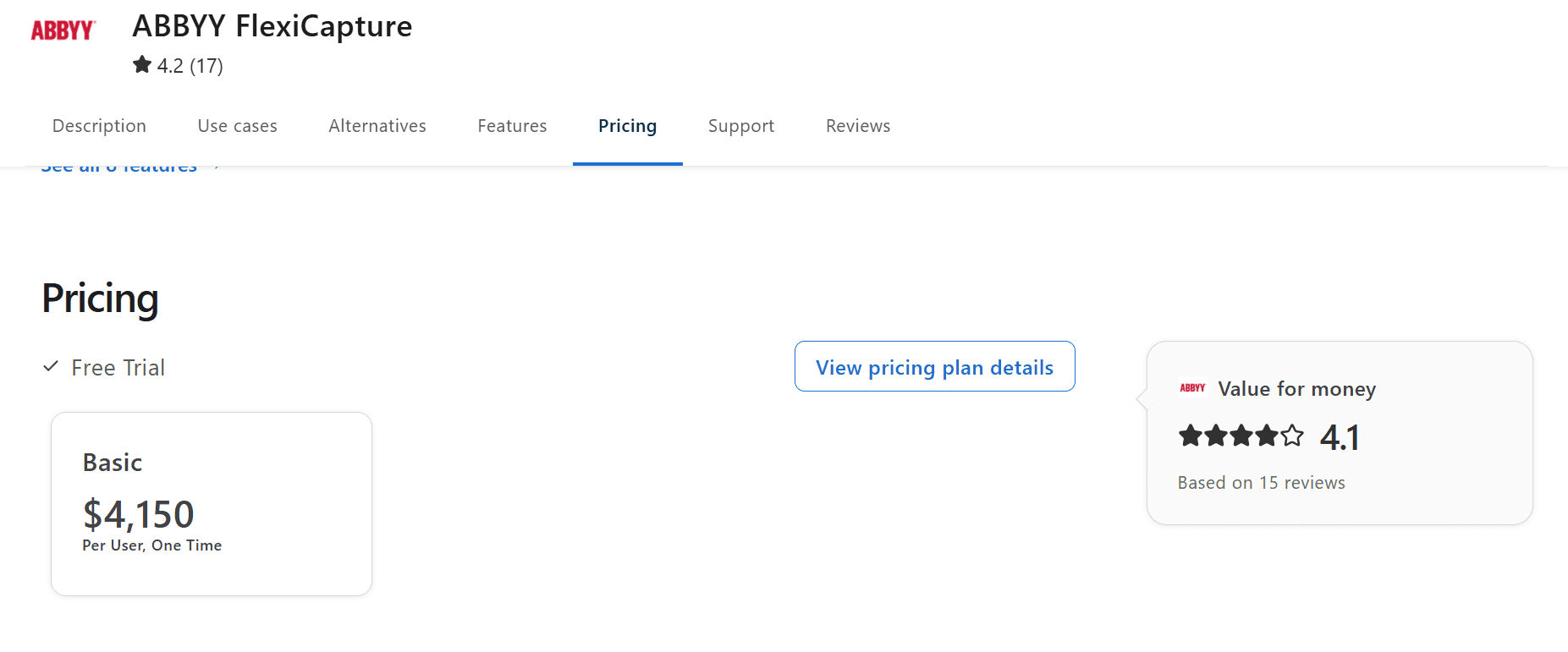Open the Reviews tab
The width and height of the screenshot is (1568, 652).
tap(857, 125)
